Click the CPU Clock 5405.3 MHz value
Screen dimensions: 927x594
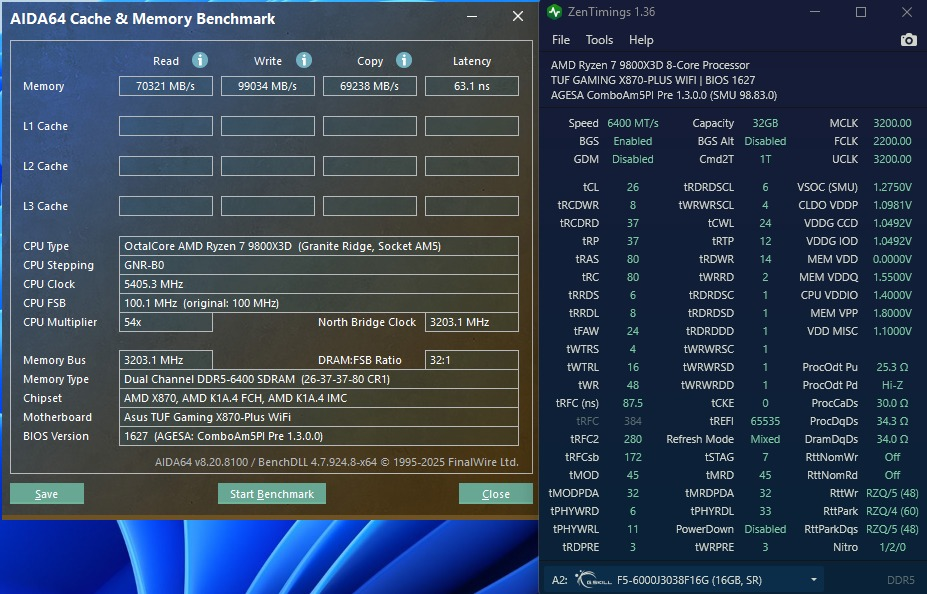point(319,284)
